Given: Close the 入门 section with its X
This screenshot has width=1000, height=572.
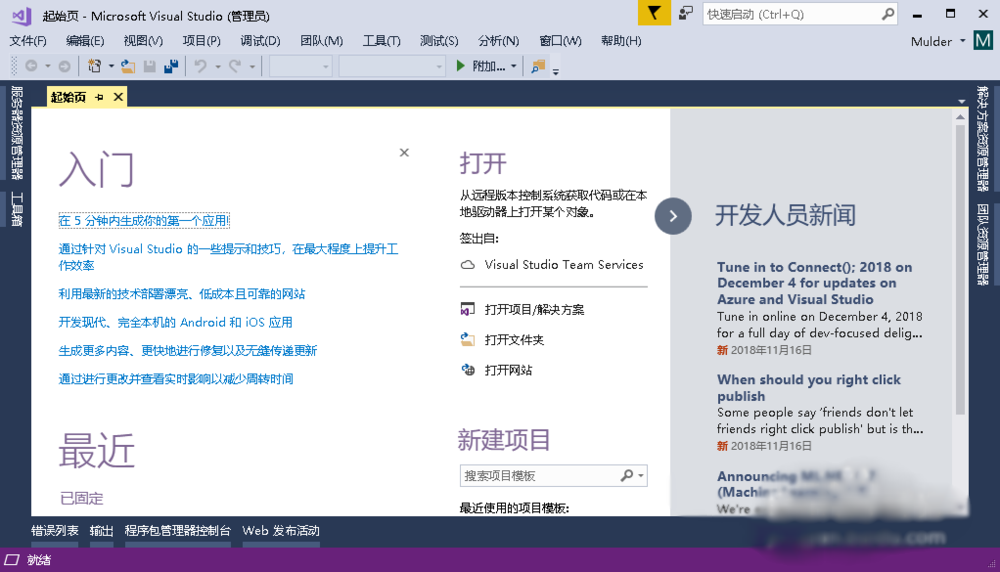Looking at the screenshot, I should [x=404, y=153].
